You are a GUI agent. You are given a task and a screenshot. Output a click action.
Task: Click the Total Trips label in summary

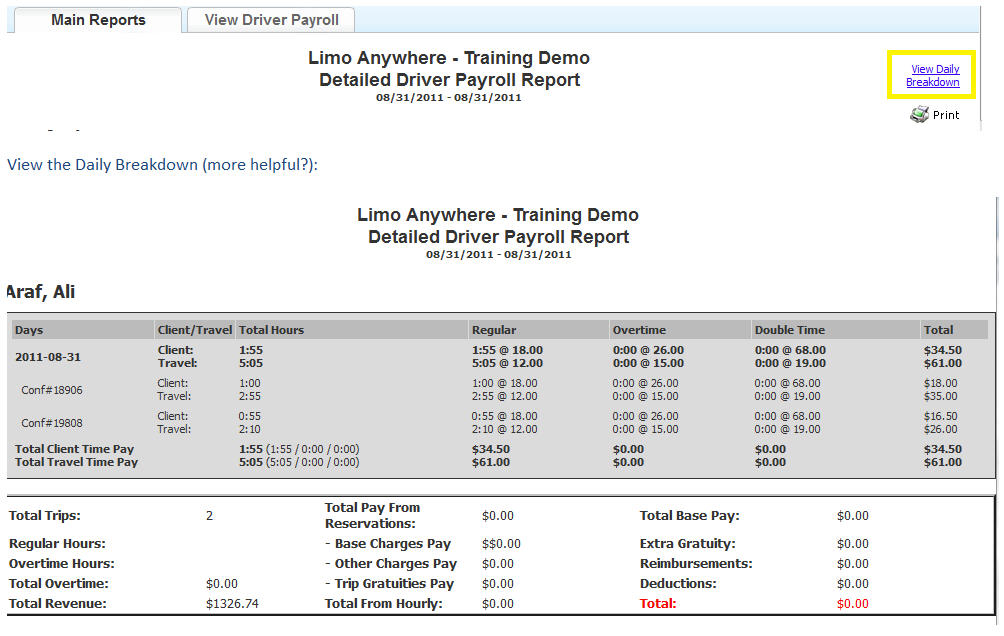pyautogui.click(x=45, y=516)
